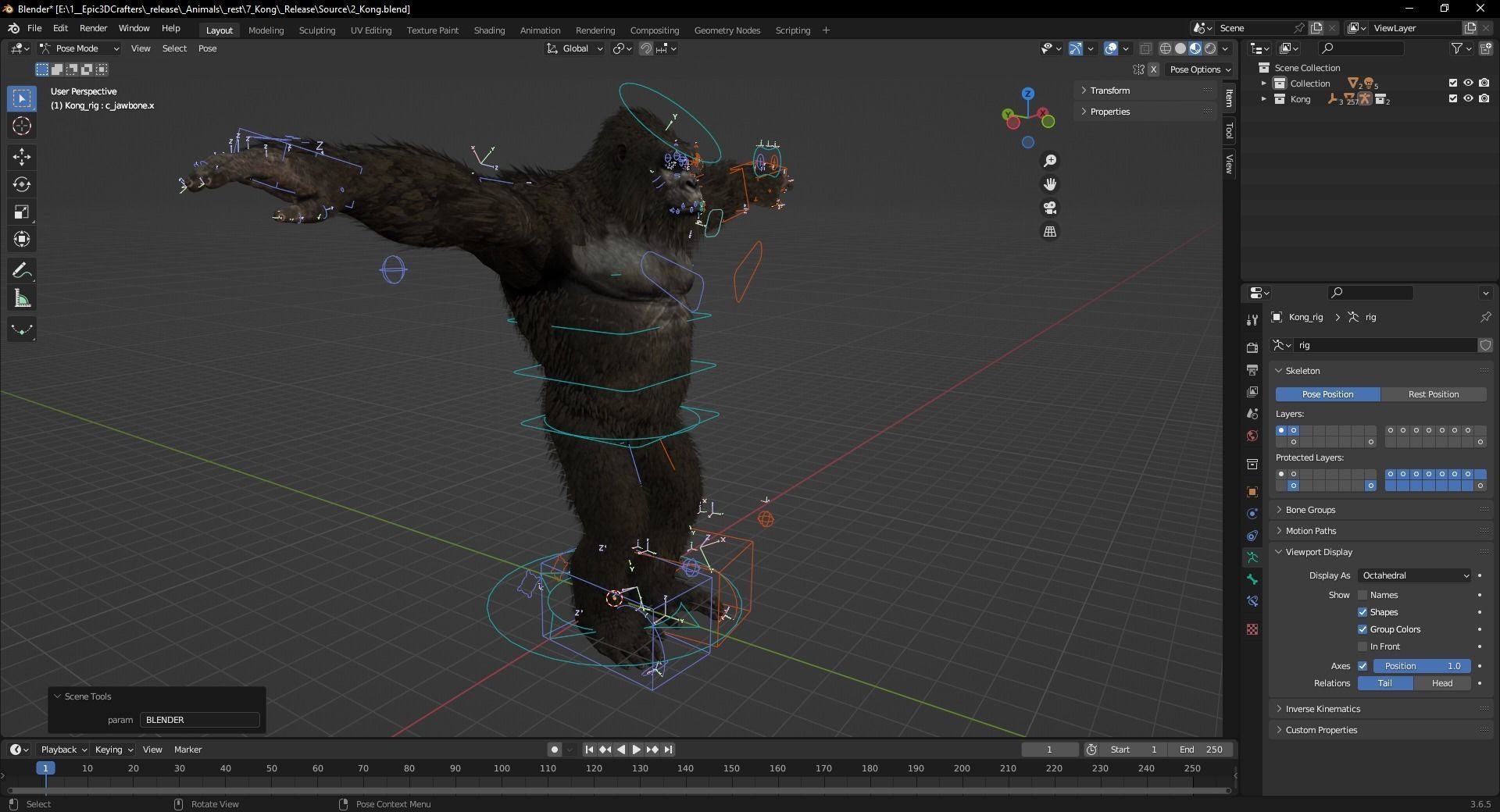The height and width of the screenshot is (812, 1500).
Task: Open the Bone Constraints properties tab
Action: coord(1252,601)
